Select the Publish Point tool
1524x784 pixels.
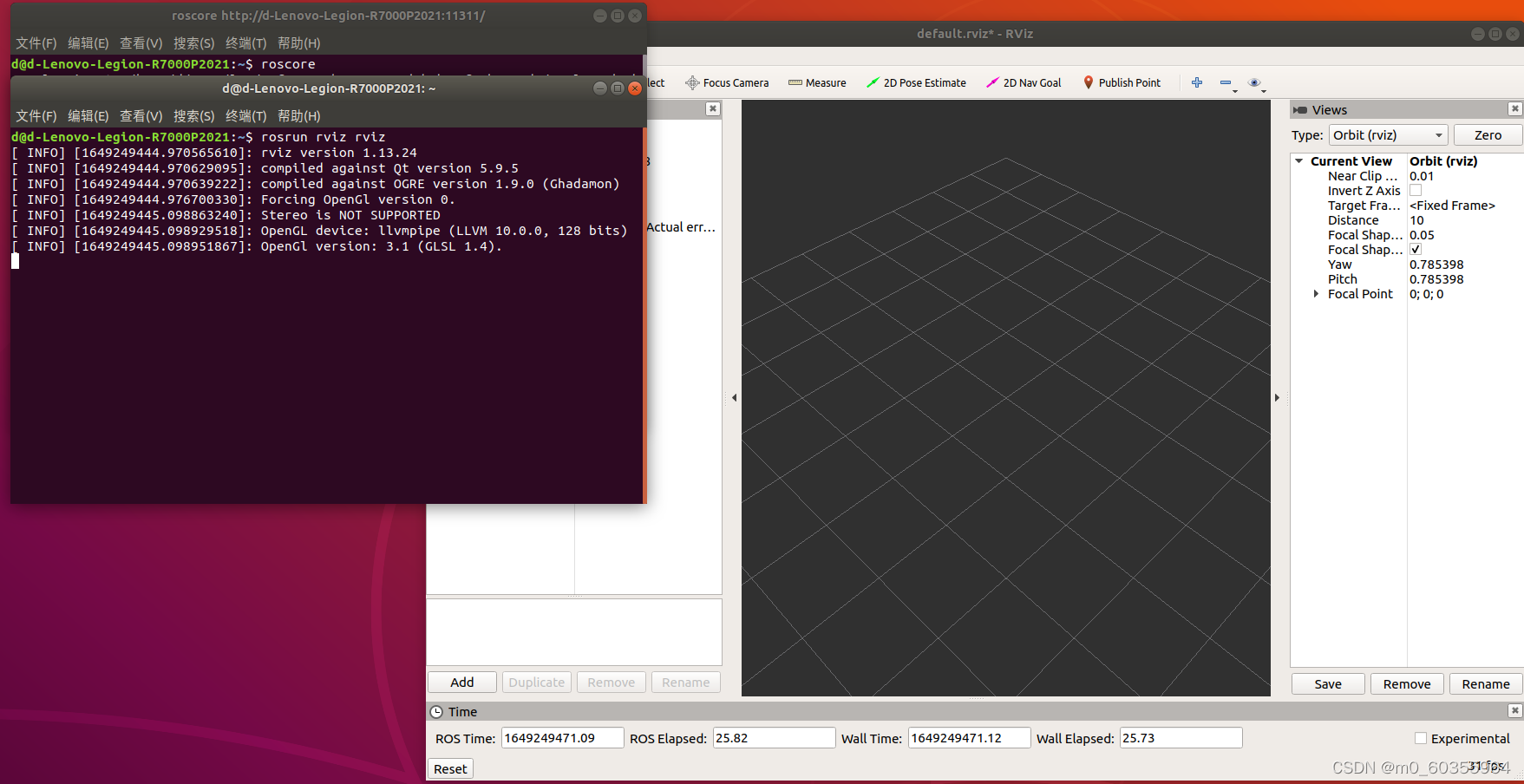[x=1122, y=83]
